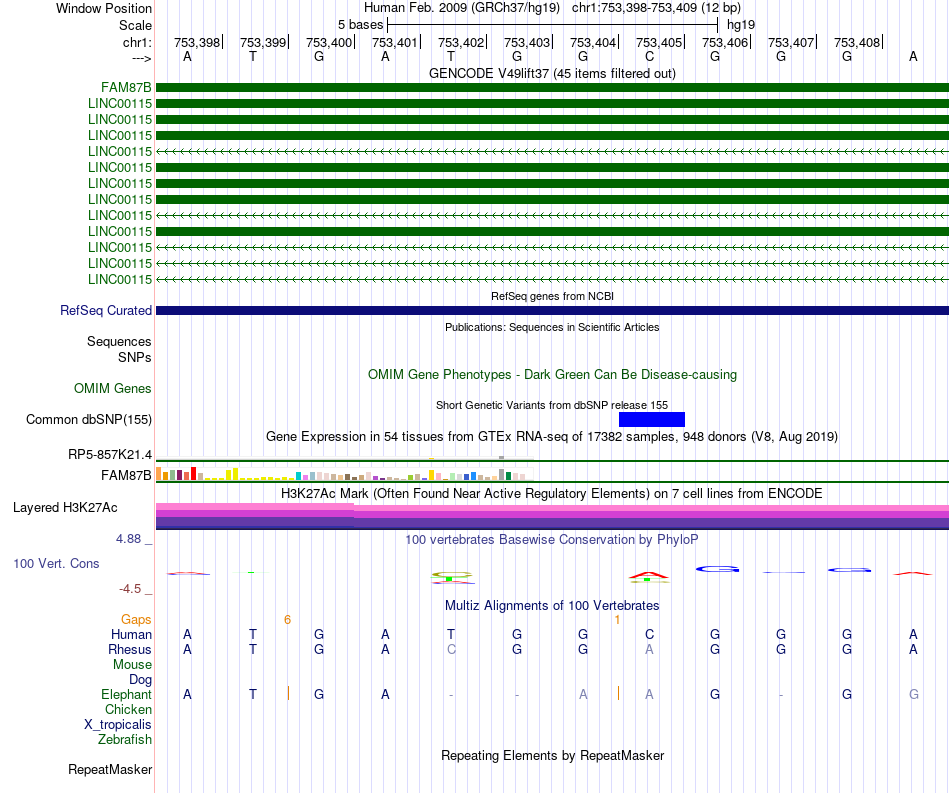Open Short Genetic Variants from dbSNP title

552,405
